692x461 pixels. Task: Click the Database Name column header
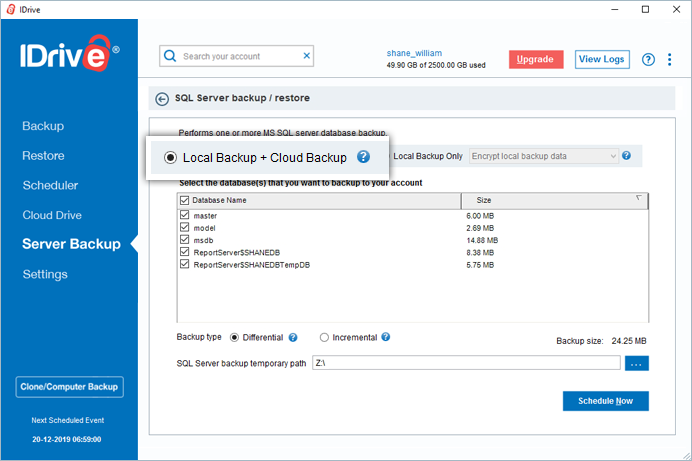tap(320, 200)
